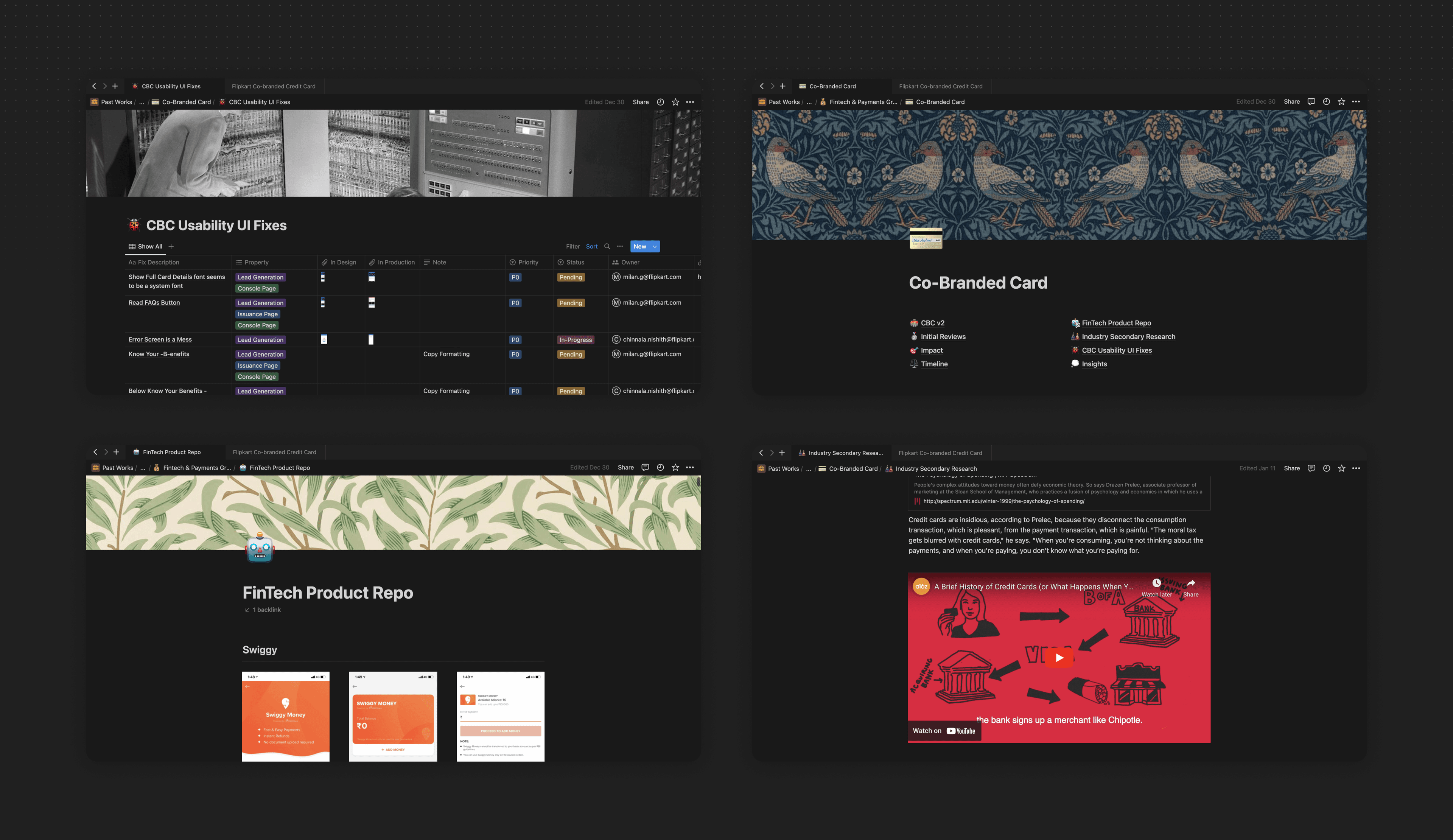Go back in the FinTech Product Repo window
The image size is (1453, 840).
coord(95,452)
